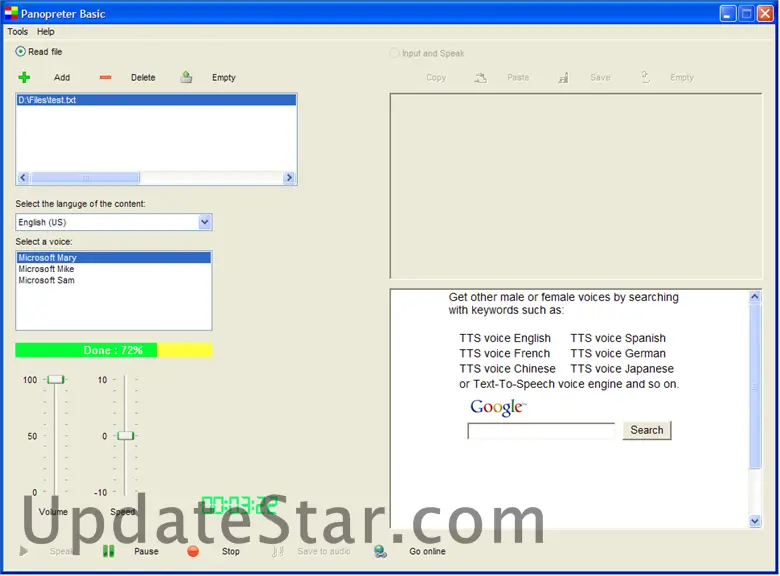Click the green Pause icon

coord(108,551)
